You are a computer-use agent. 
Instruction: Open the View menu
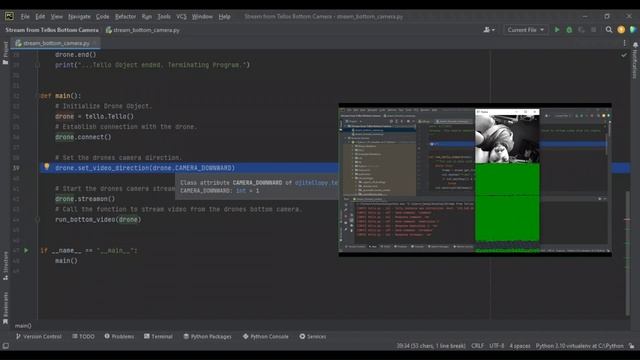point(56,17)
